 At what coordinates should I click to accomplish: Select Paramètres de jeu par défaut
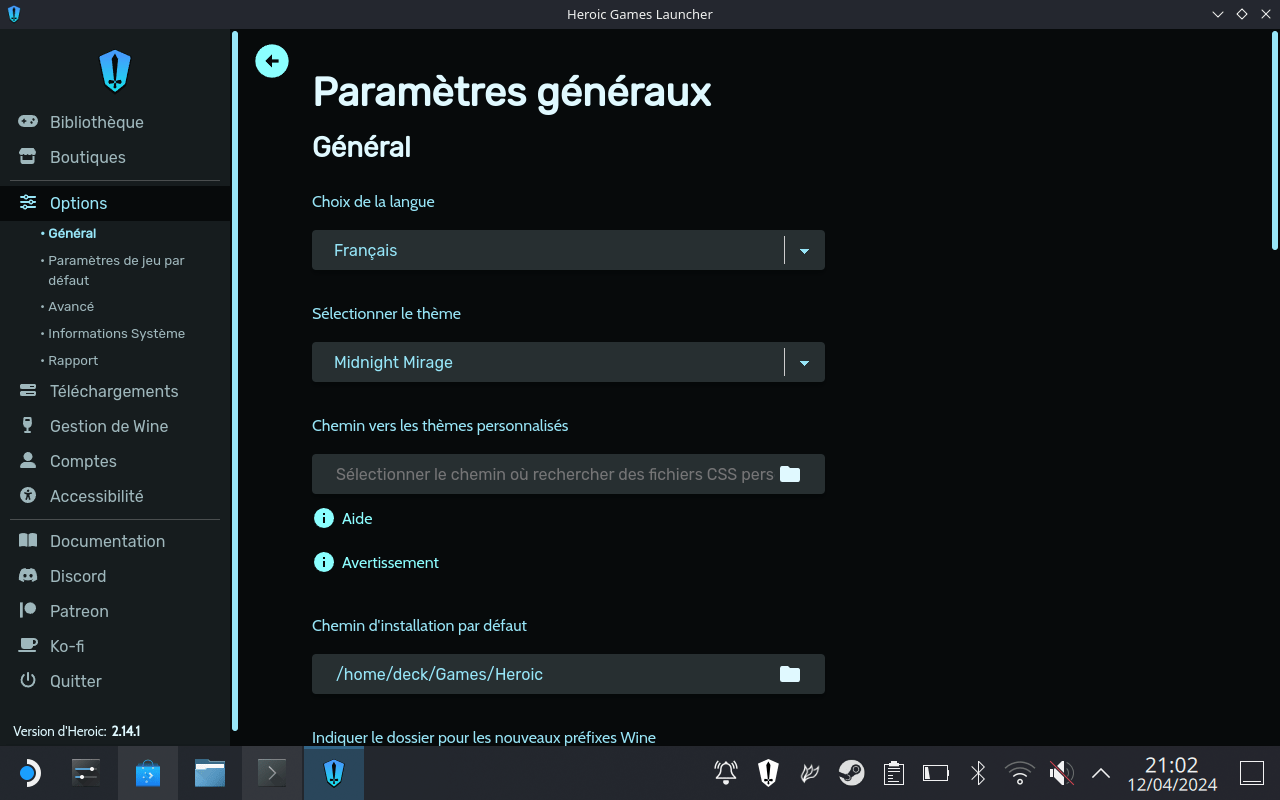[x=116, y=270]
